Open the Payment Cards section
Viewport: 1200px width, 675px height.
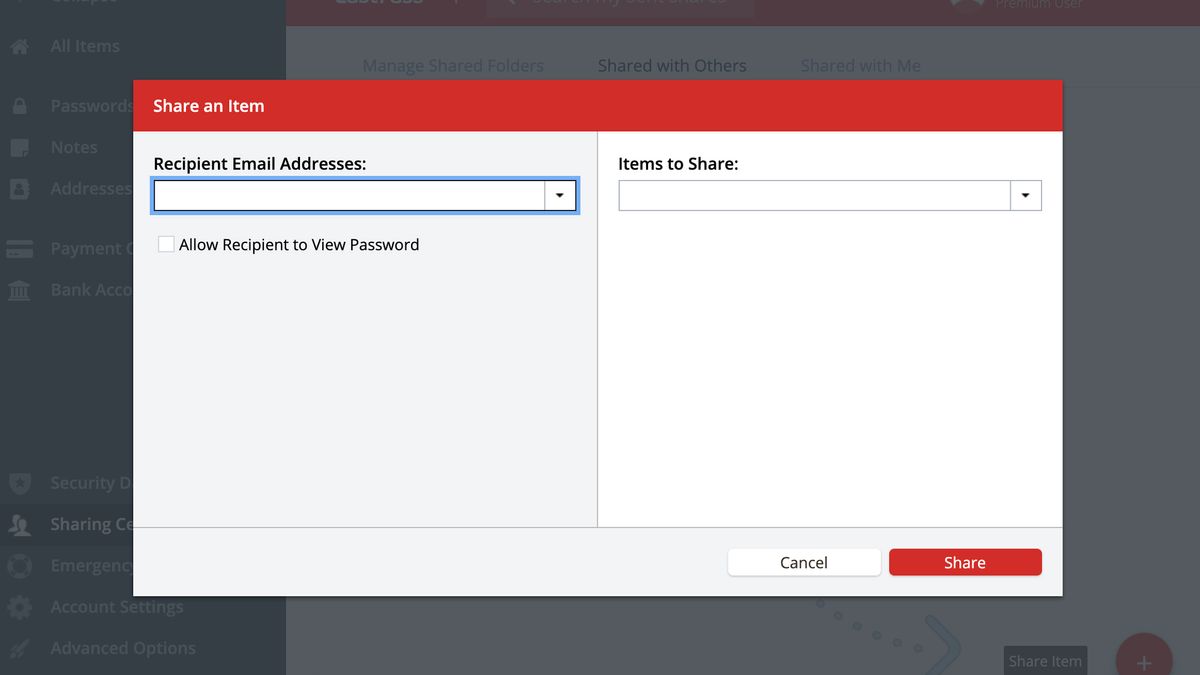pyautogui.click(x=20, y=248)
